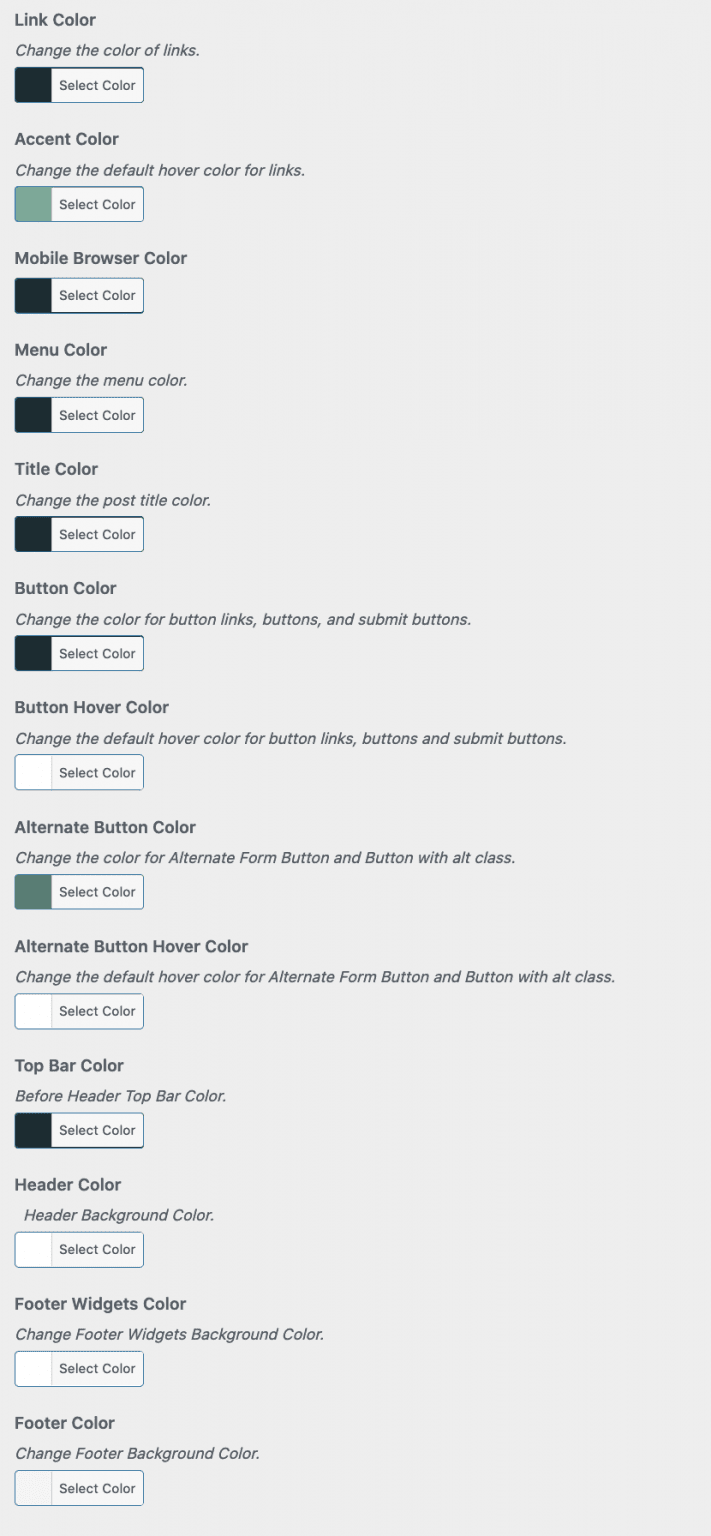Open the Link Color picker
The height and width of the screenshot is (1536, 711).
(x=97, y=84)
